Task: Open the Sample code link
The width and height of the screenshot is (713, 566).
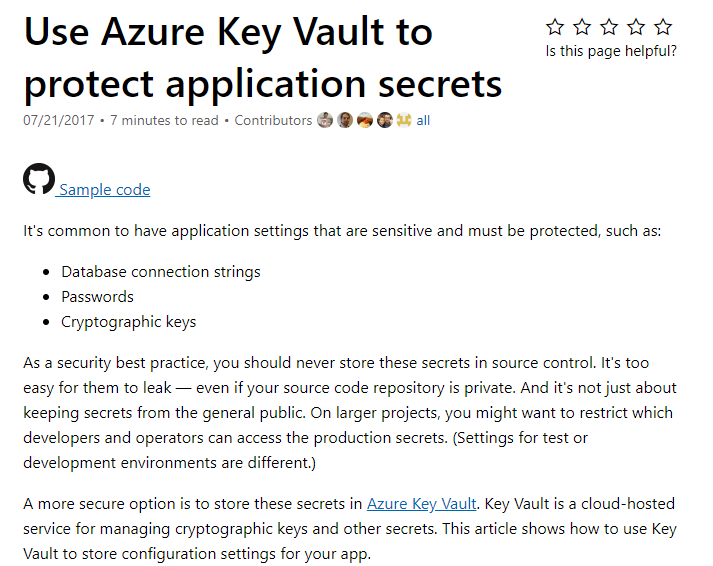Action: [x=104, y=190]
